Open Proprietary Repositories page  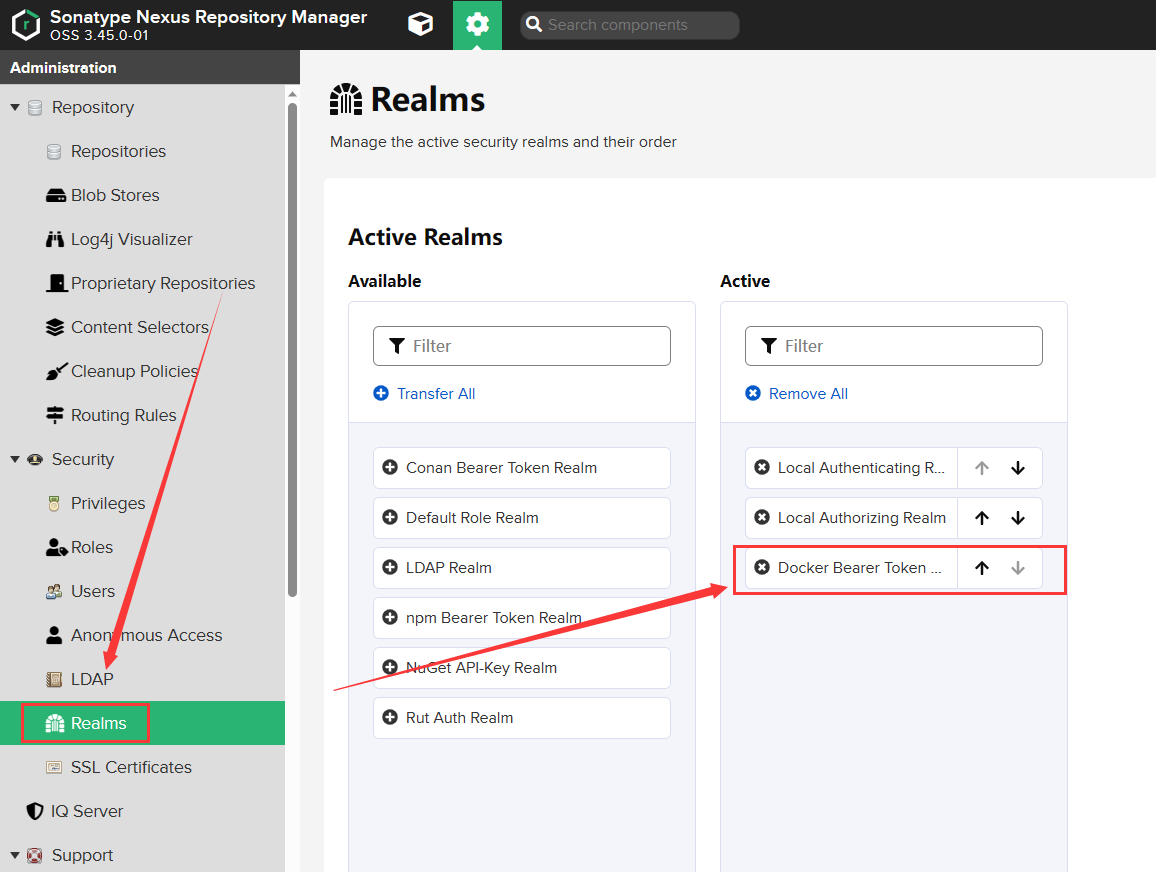click(163, 283)
